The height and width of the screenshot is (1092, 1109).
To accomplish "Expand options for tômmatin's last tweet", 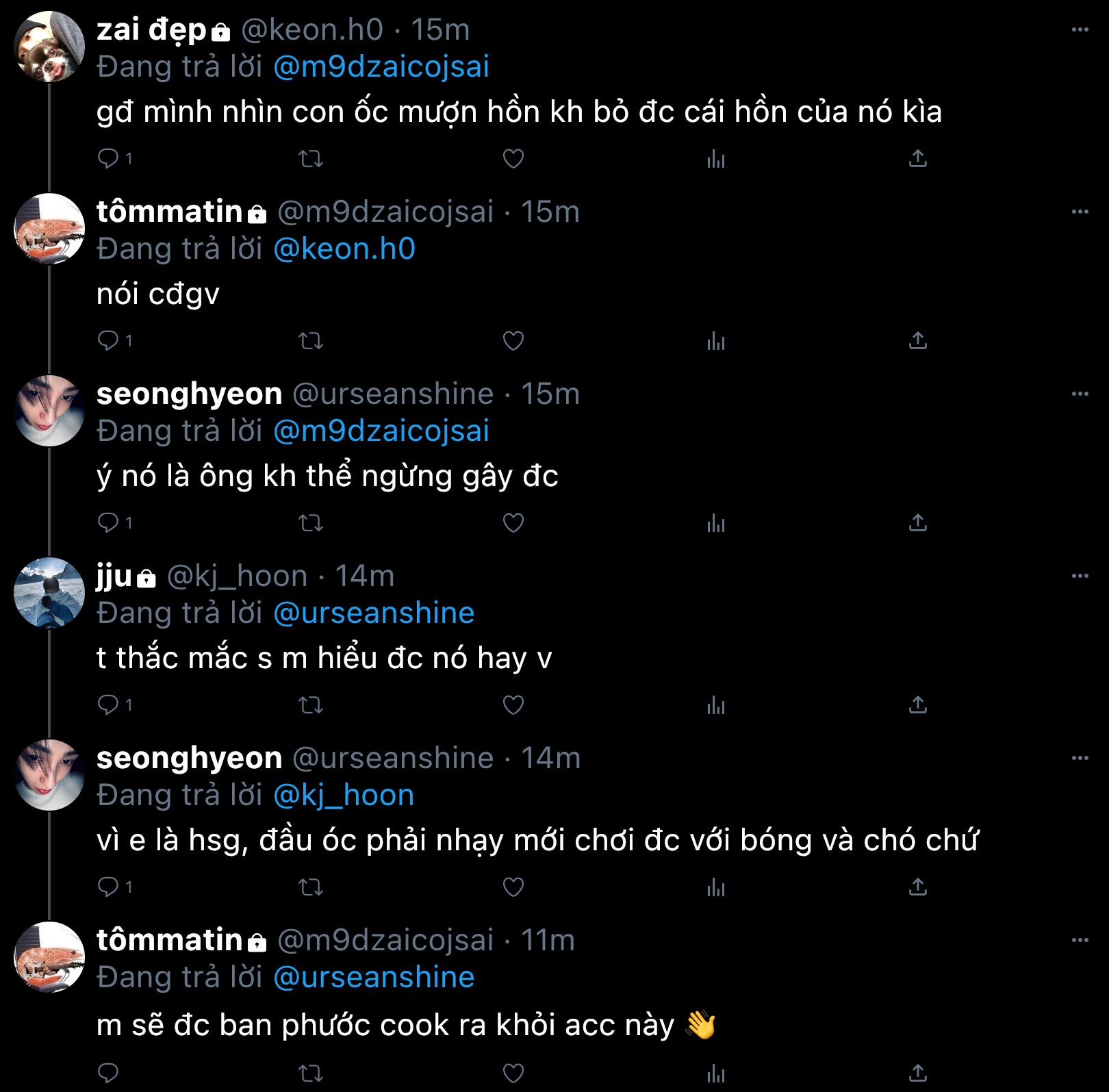I will point(1080,941).
